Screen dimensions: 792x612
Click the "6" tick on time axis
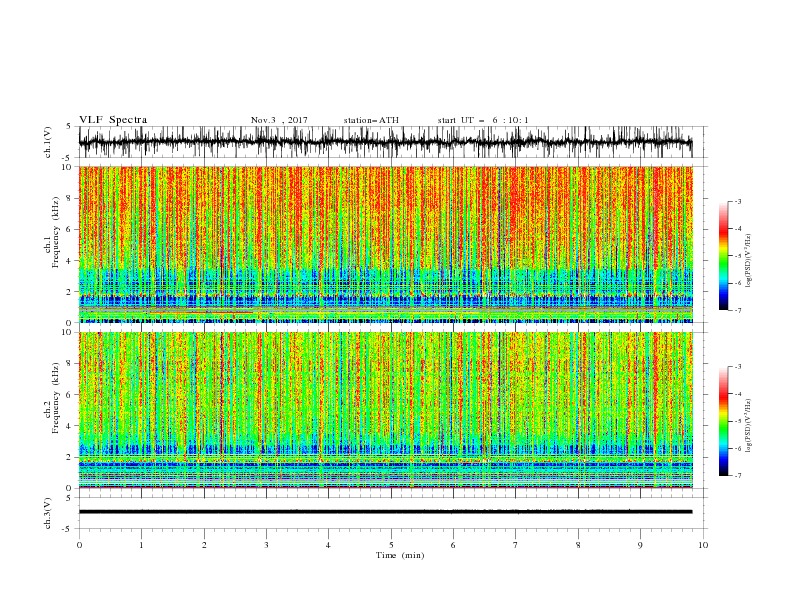pyautogui.click(x=453, y=545)
